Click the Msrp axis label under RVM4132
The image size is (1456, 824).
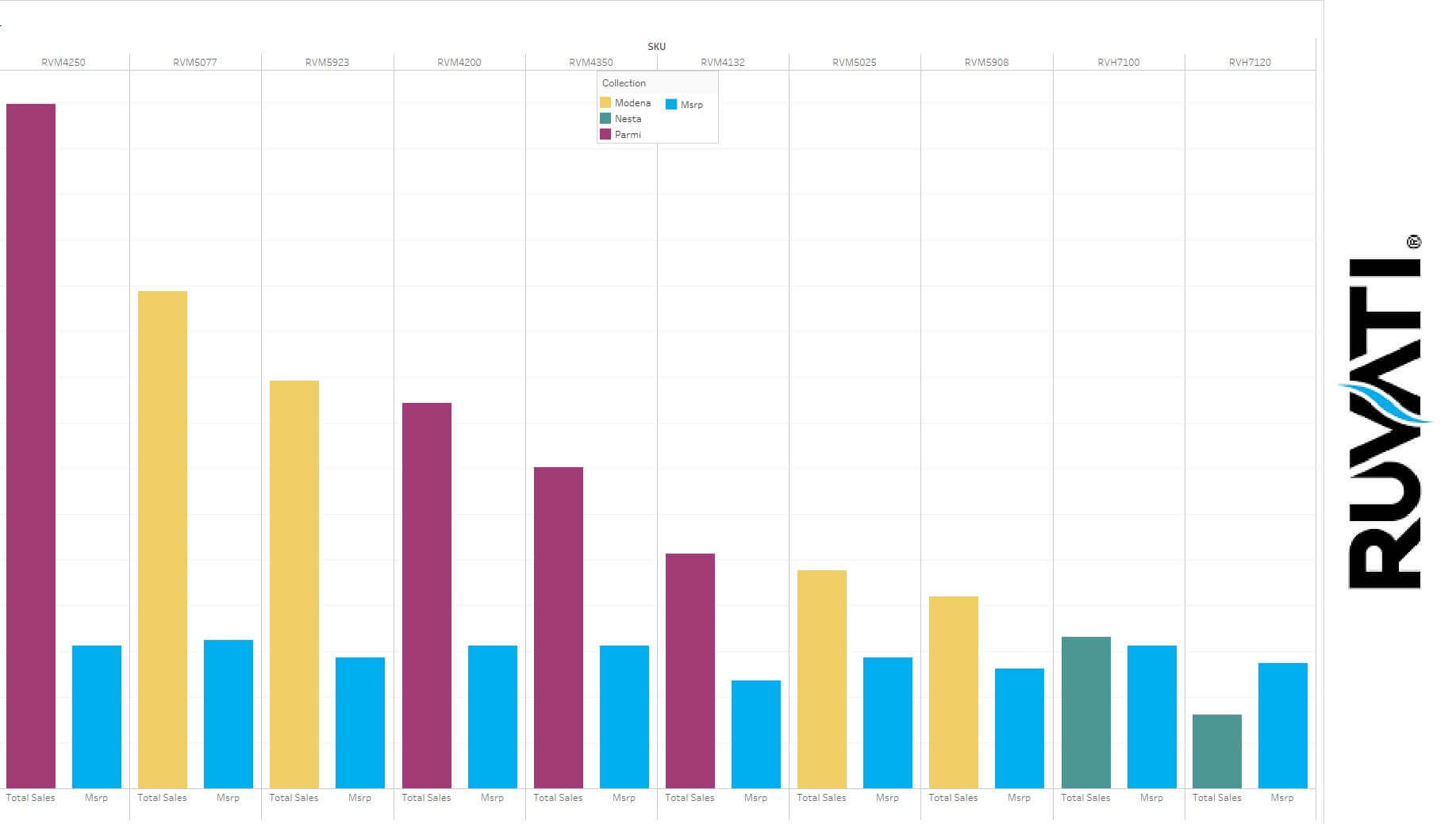(755, 798)
